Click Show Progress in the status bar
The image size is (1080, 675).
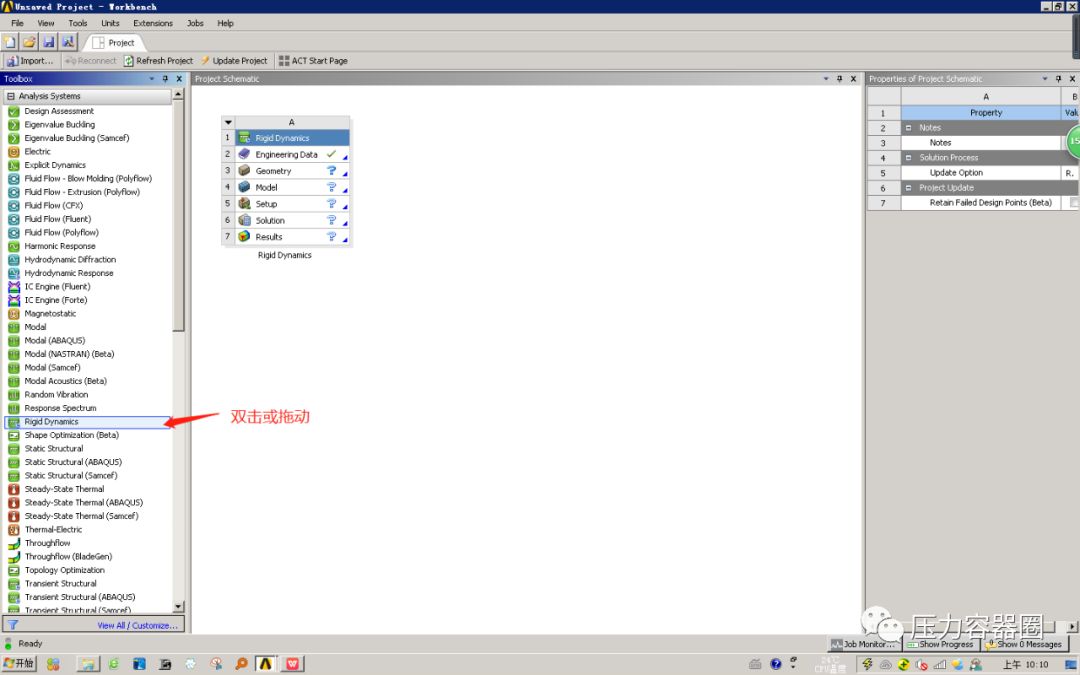[940, 644]
